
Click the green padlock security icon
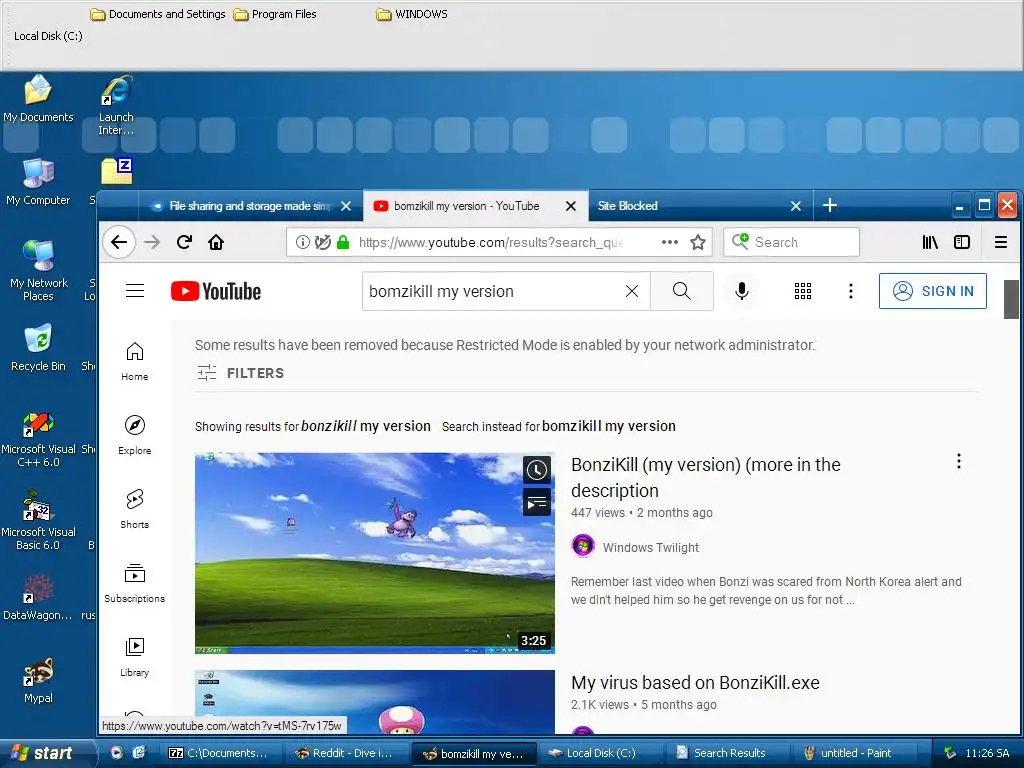(x=343, y=242)
